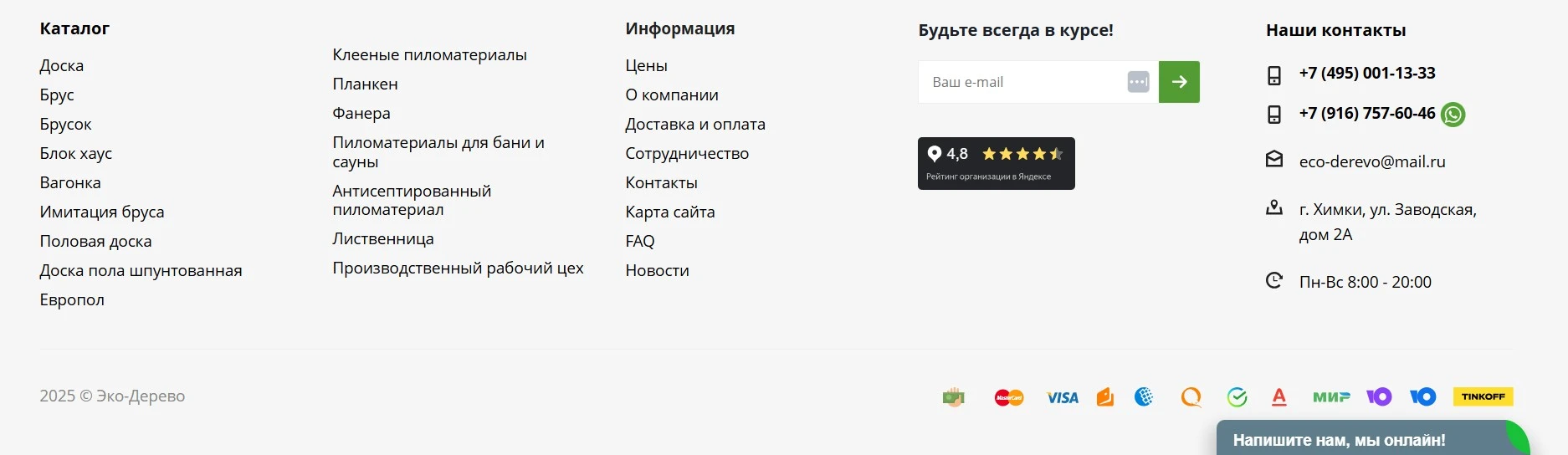The image size is (1568, 455).
Task: Click the MIR payment logo
Action: pos(1330,397)
